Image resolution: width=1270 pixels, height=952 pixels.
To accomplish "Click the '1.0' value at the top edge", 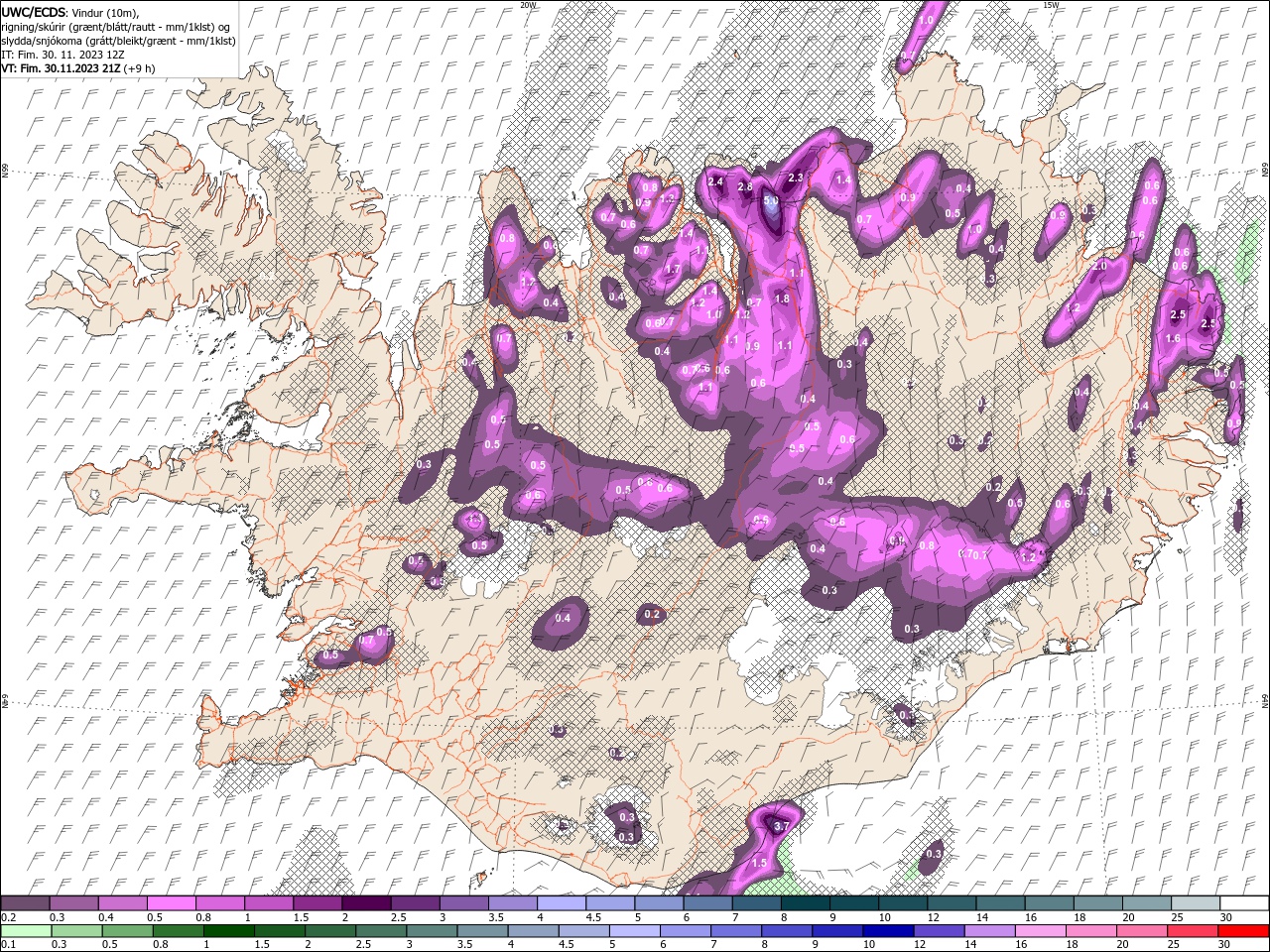I will [927, 20].
